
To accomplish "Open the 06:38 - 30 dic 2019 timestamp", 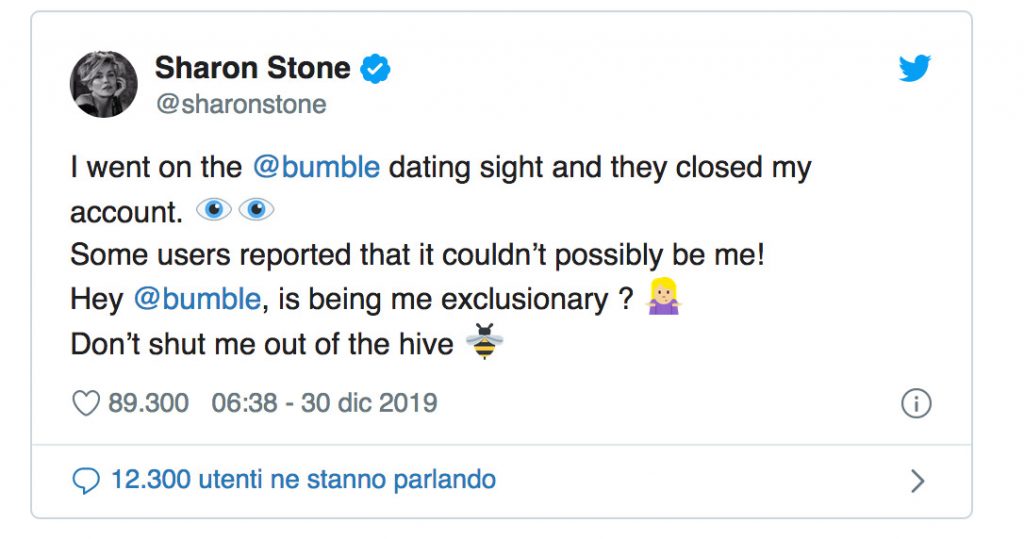I will pyautogui.click(x=324, y=403).
